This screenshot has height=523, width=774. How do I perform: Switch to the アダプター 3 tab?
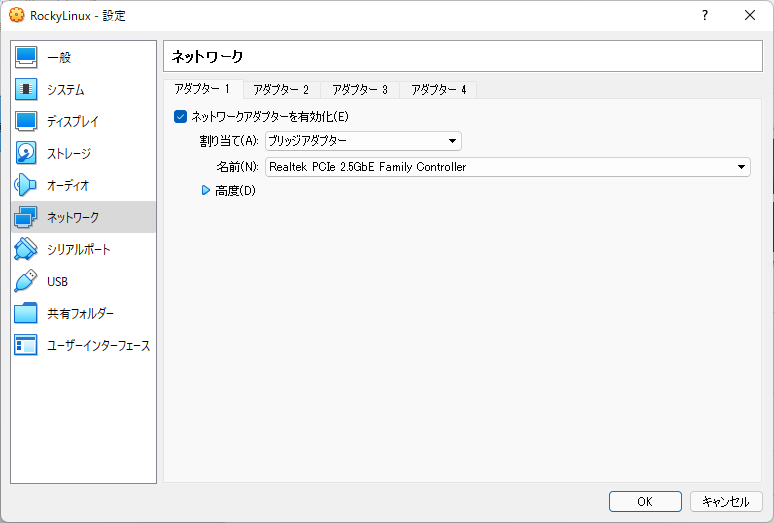360,90
